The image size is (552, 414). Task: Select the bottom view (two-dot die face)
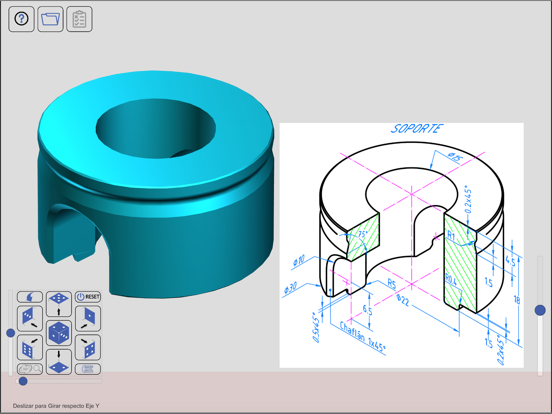click(59, 362)
